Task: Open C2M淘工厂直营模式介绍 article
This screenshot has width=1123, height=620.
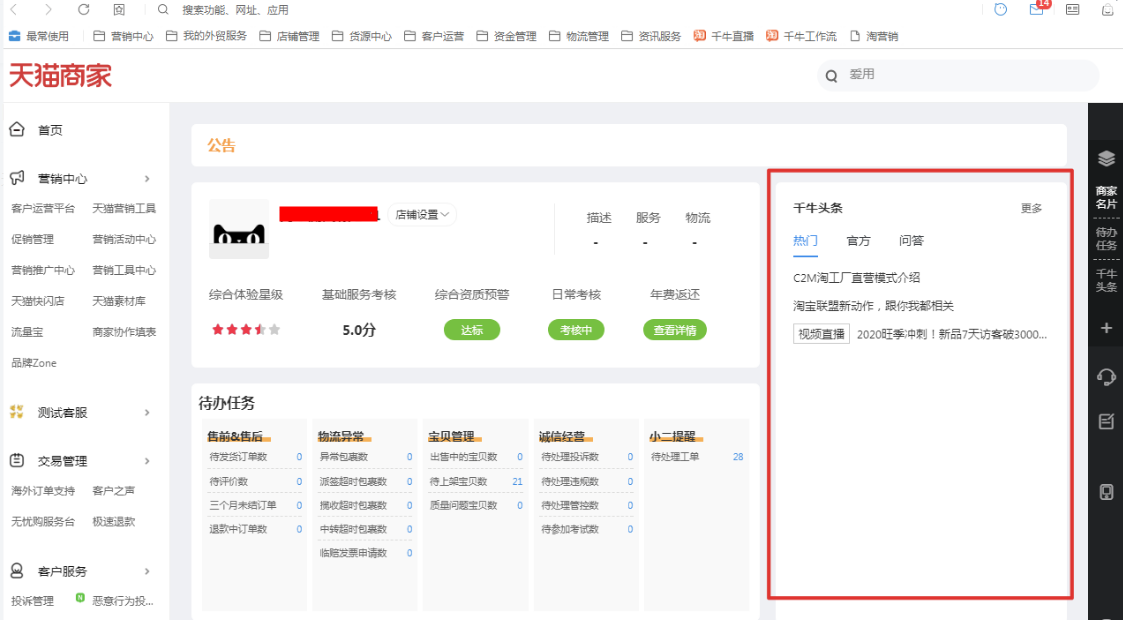Action: tap(857, 278)
